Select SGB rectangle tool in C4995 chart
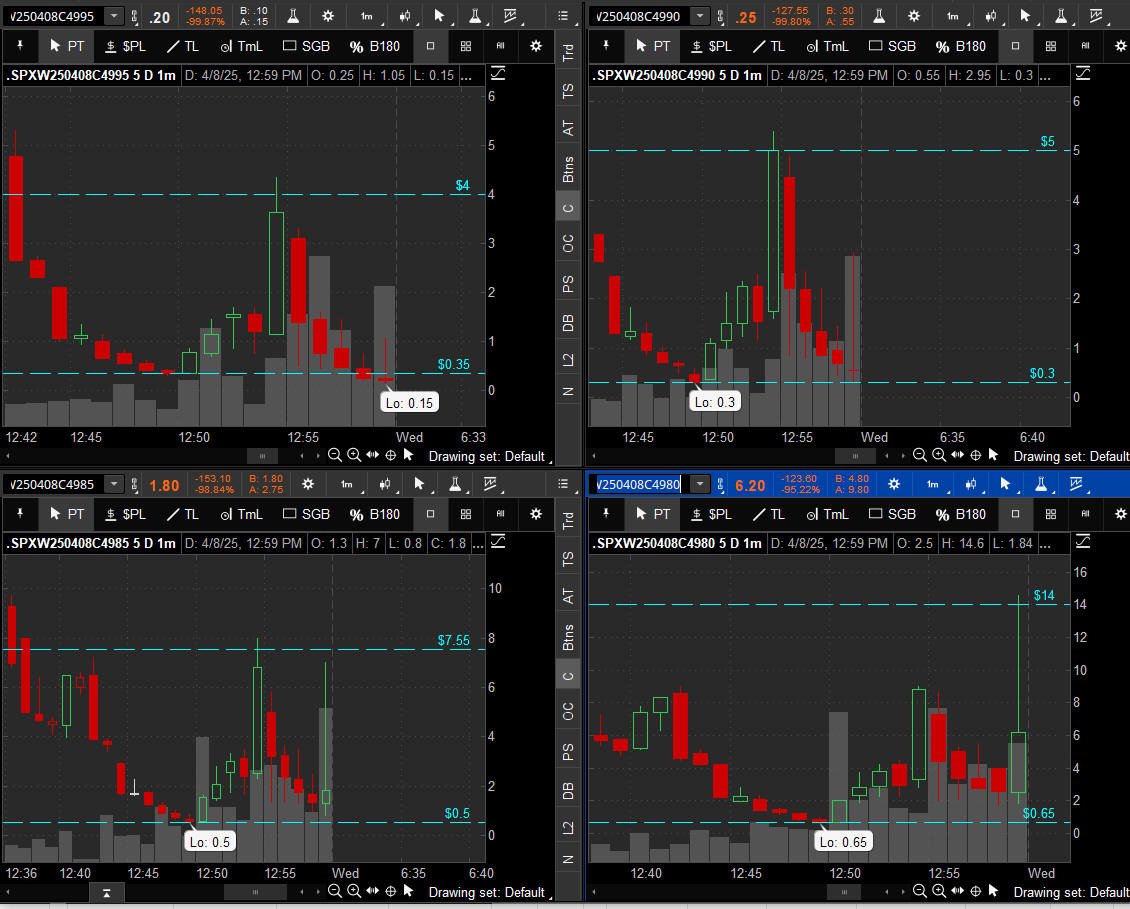This screenshot has height=909, width=1130. pyautogui.click(x=306, y=46)
